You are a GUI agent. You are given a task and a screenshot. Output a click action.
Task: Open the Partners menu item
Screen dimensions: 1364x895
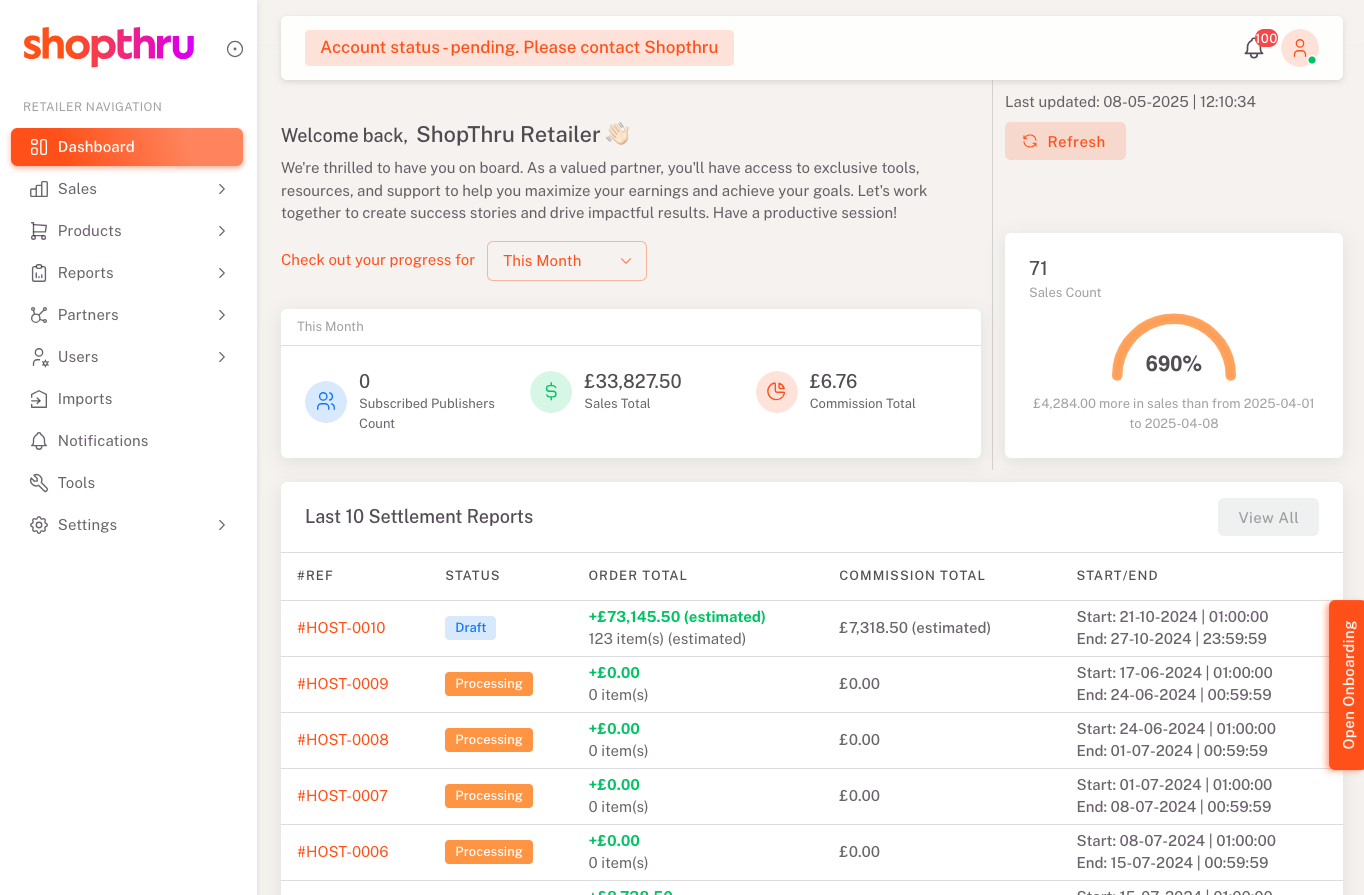click(x=88, y=315)
